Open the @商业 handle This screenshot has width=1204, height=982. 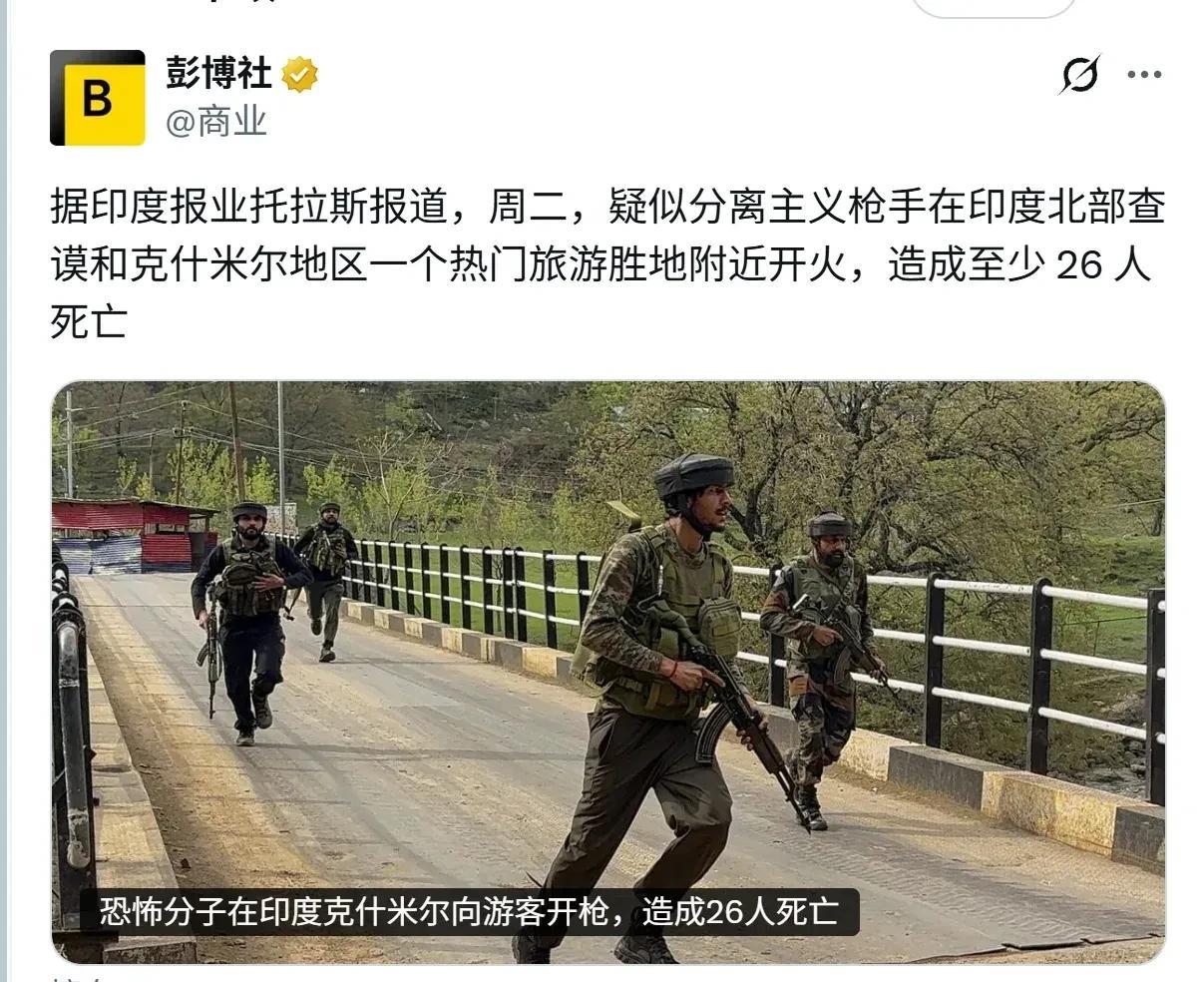point(216,122)
